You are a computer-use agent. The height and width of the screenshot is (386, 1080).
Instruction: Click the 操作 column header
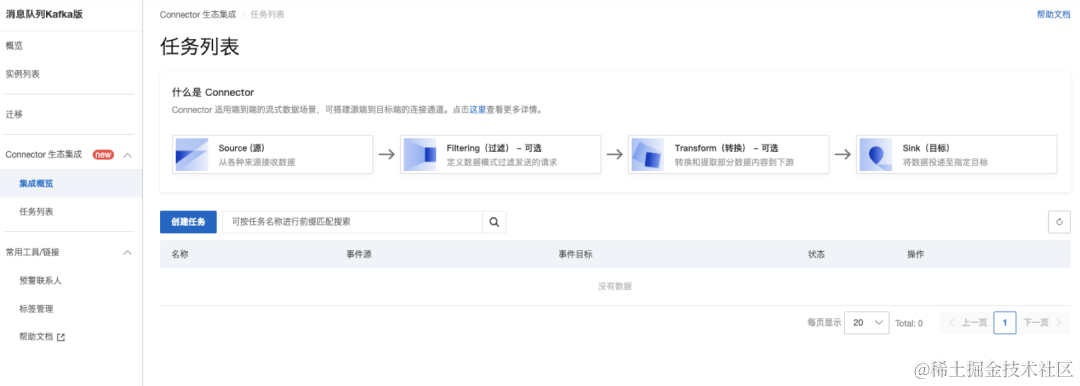click(915, 254)
